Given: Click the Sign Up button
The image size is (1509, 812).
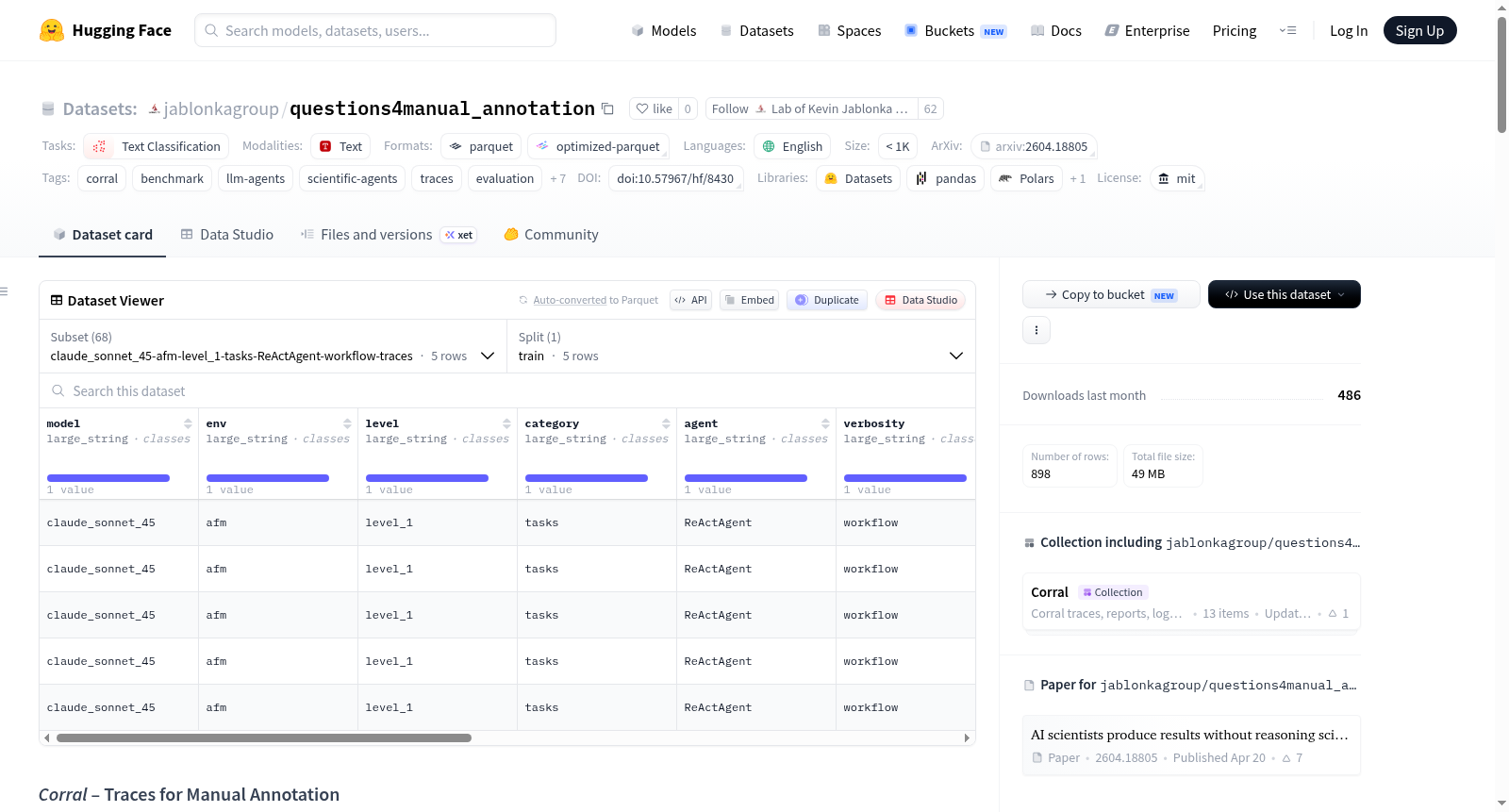Looking at the screenshot, I should (x=1420, y=31).
